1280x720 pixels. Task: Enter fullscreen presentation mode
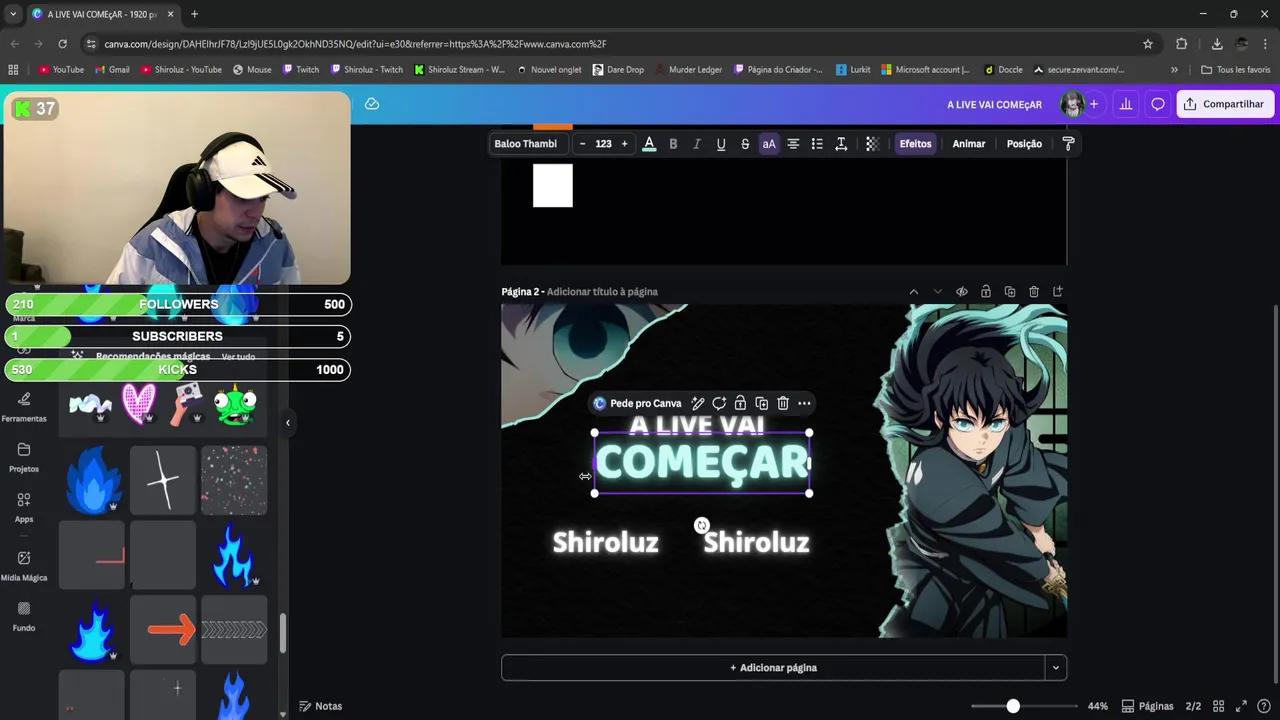(1242, 706)
